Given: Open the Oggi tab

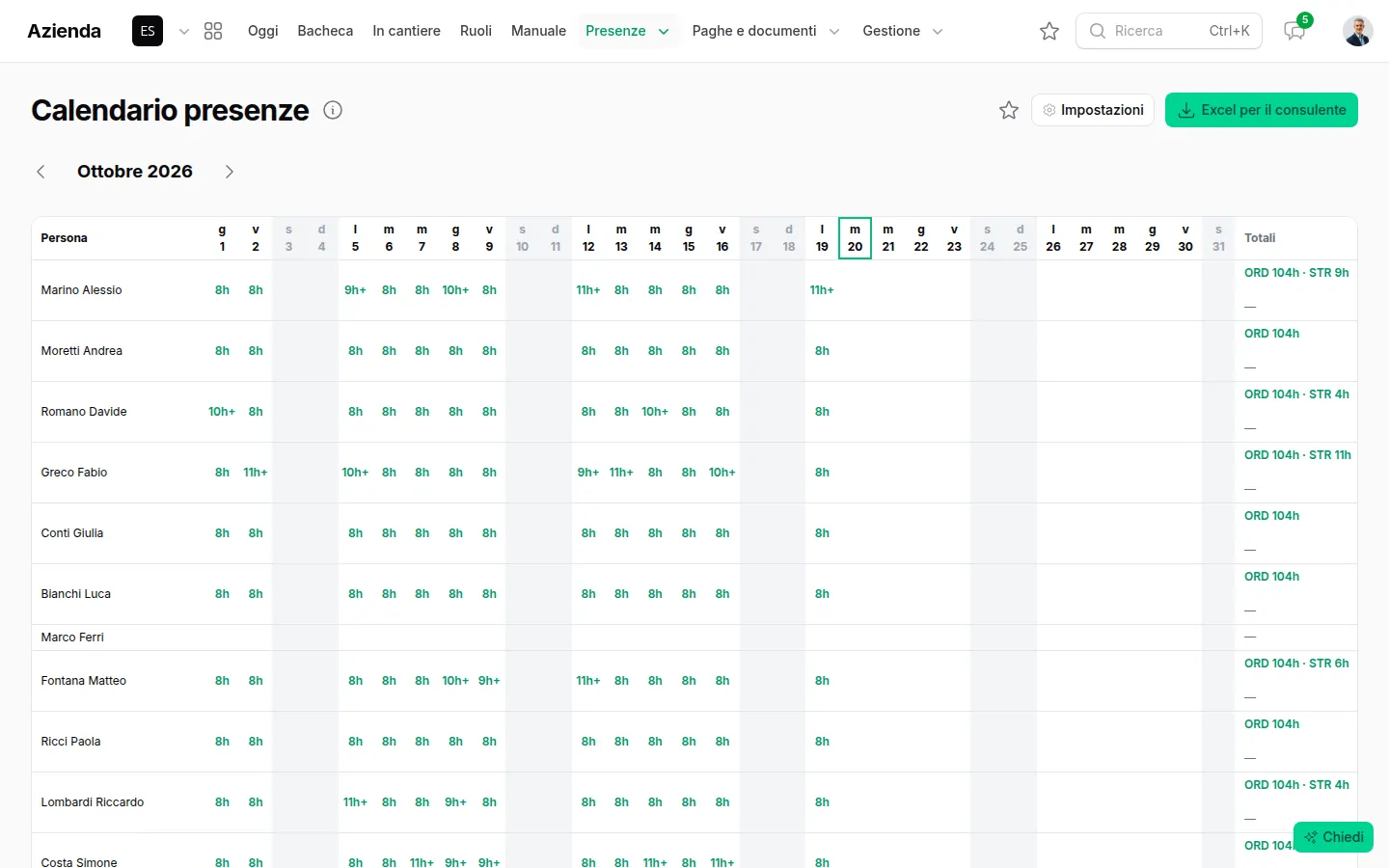Looking at the screenshot, I should [x=262, y=31].
